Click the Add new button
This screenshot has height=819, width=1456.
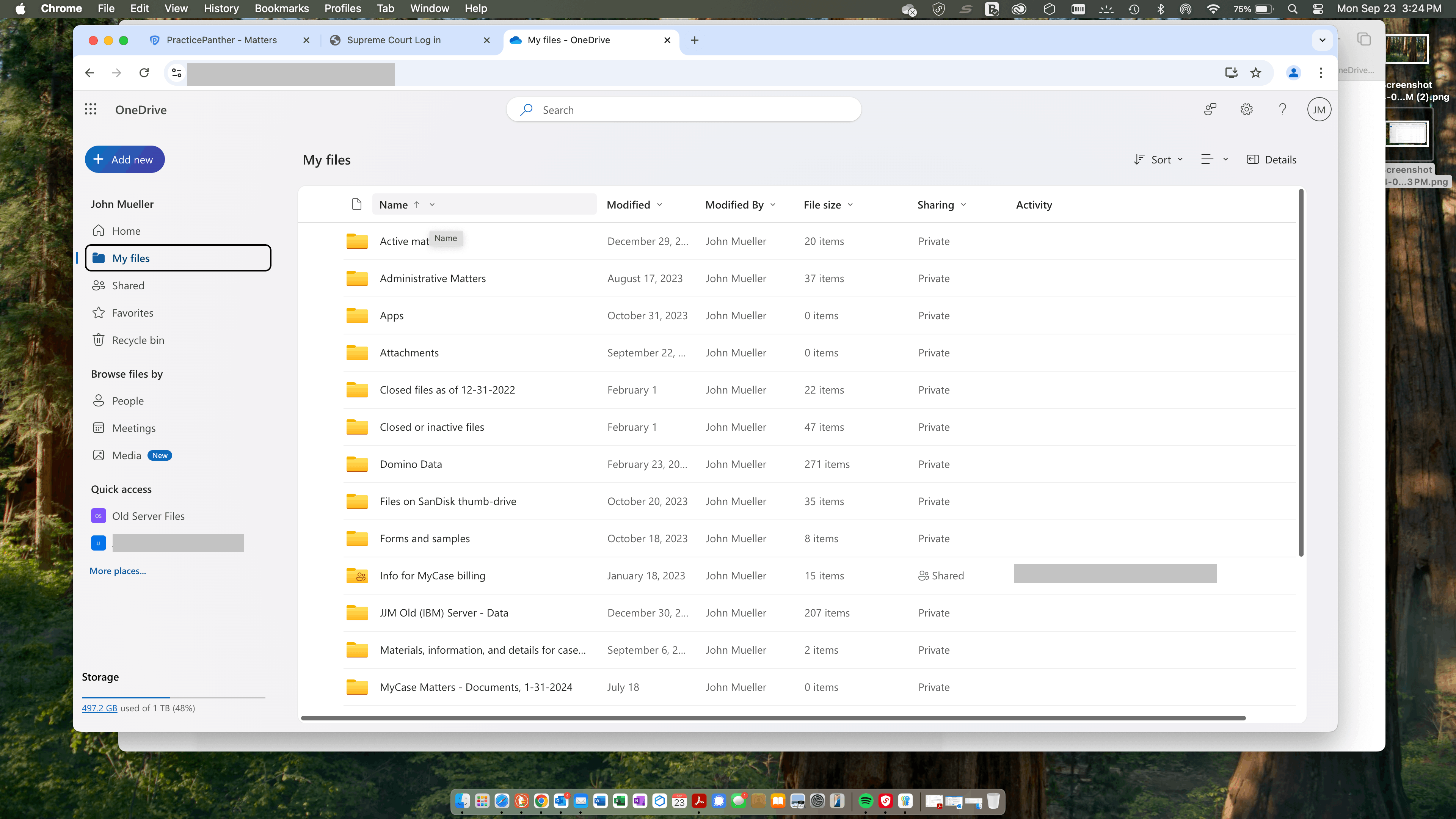124,159
